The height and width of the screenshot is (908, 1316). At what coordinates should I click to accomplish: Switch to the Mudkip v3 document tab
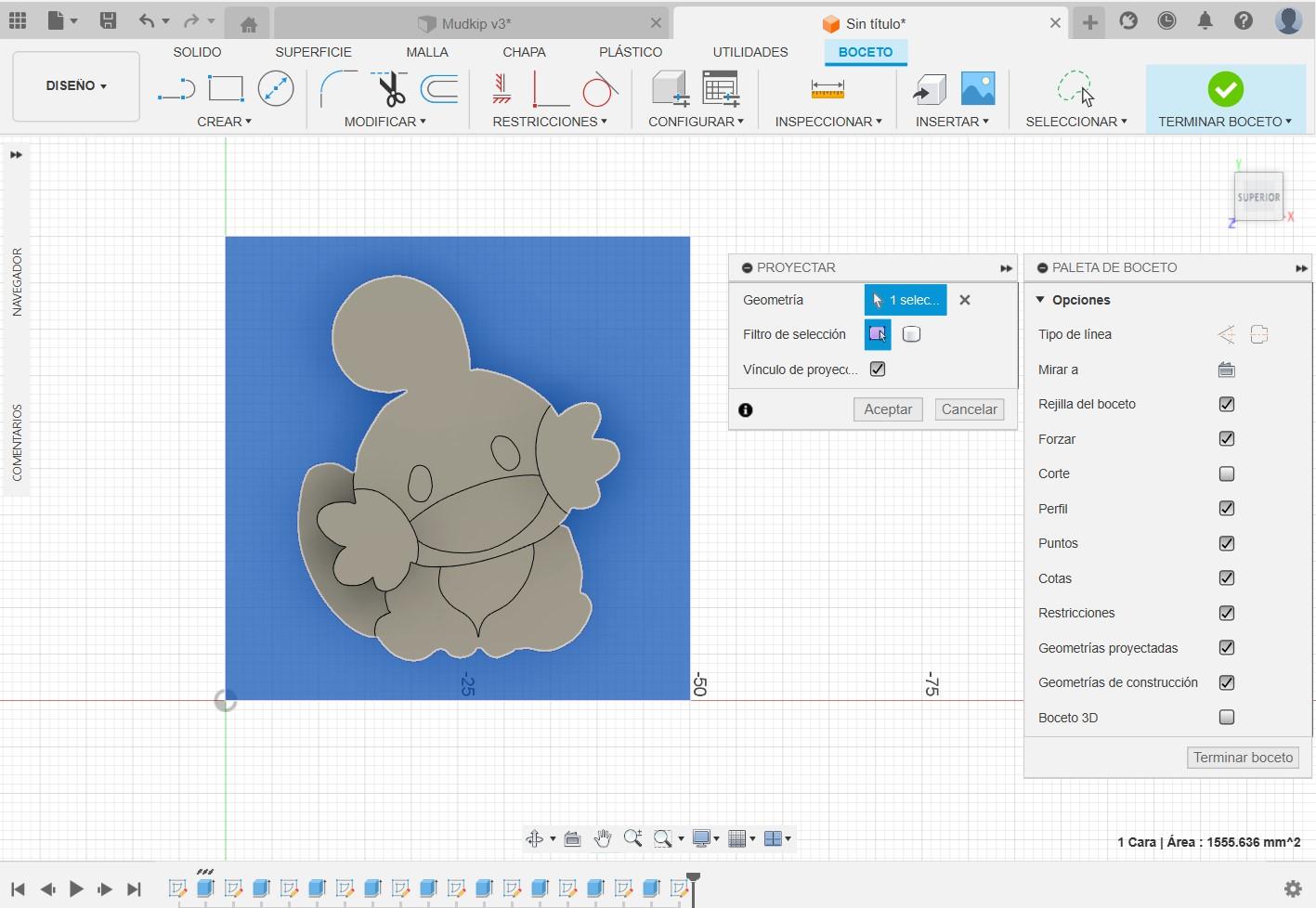[474, 23]
